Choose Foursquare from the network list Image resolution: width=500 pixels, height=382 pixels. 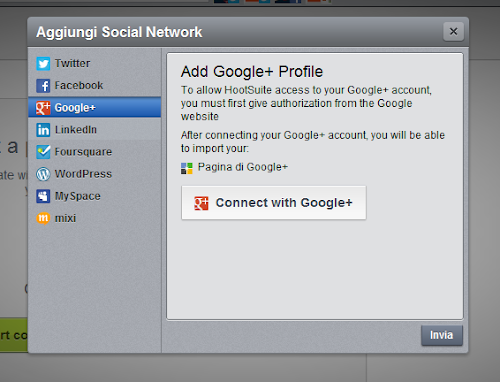[x=83, y=152]
